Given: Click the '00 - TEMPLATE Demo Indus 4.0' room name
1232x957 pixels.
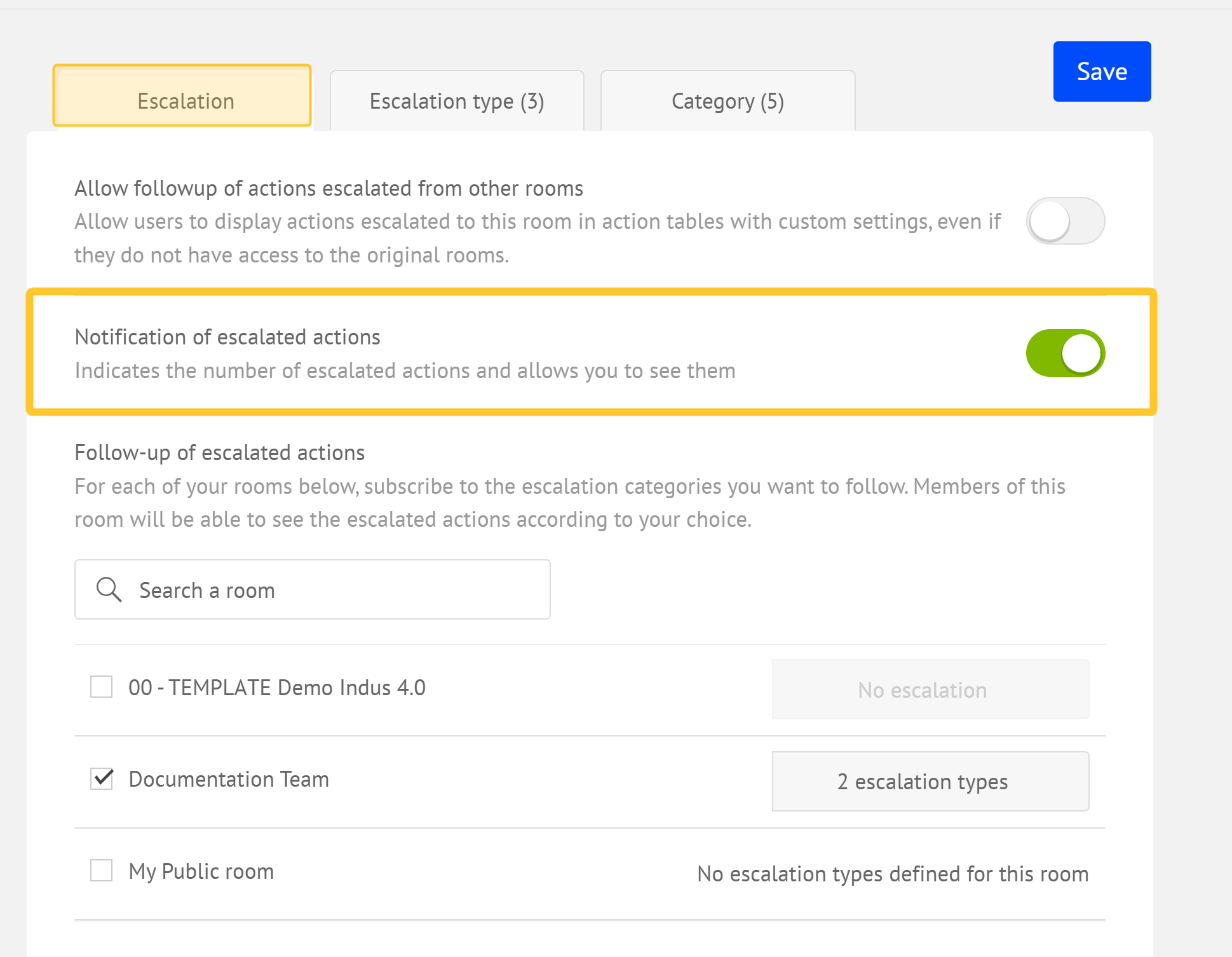Looking at the screenshot, I should [x=277, y=688].
